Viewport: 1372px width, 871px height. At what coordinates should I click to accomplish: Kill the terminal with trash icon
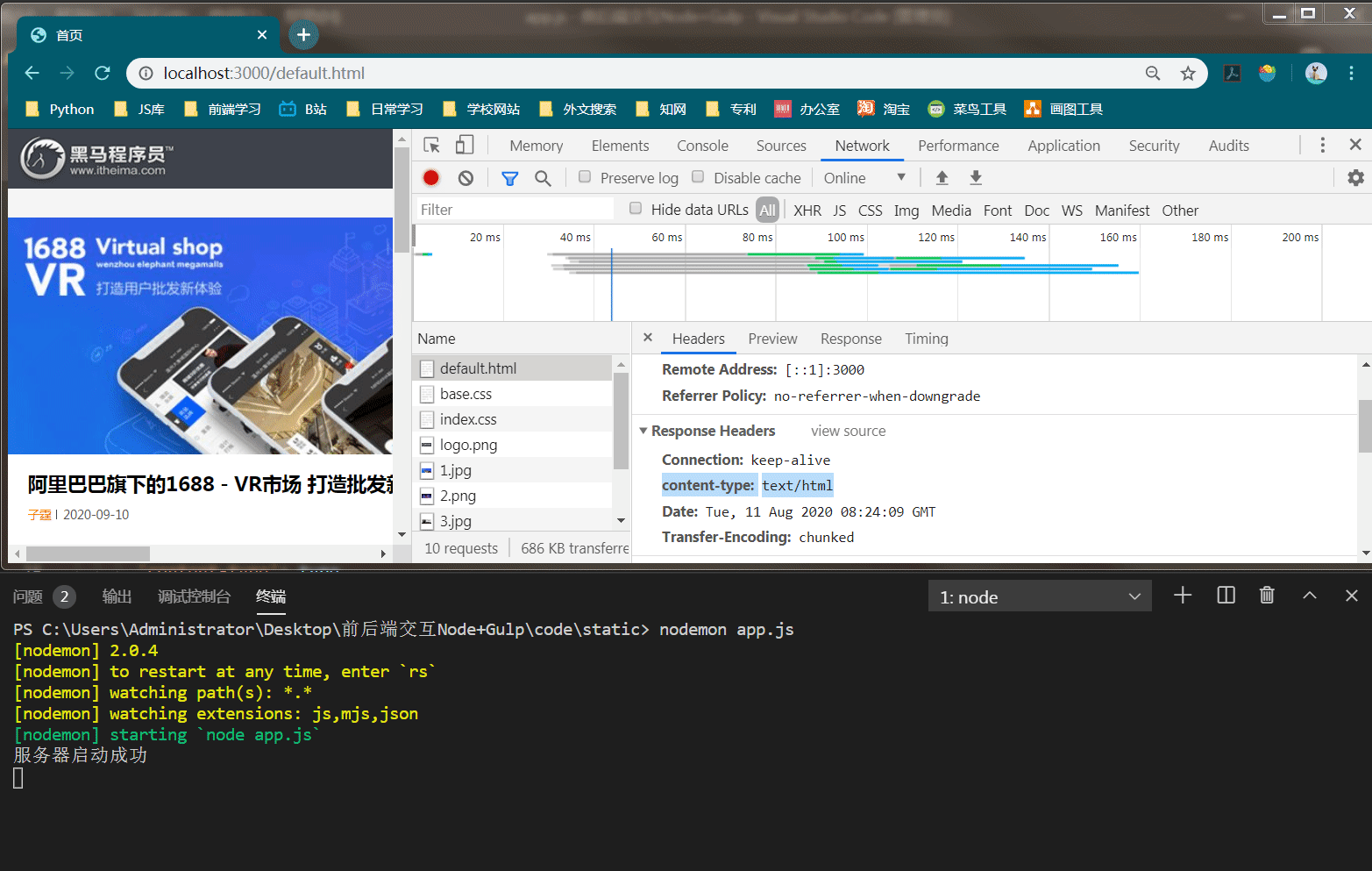click(1267, 596)
